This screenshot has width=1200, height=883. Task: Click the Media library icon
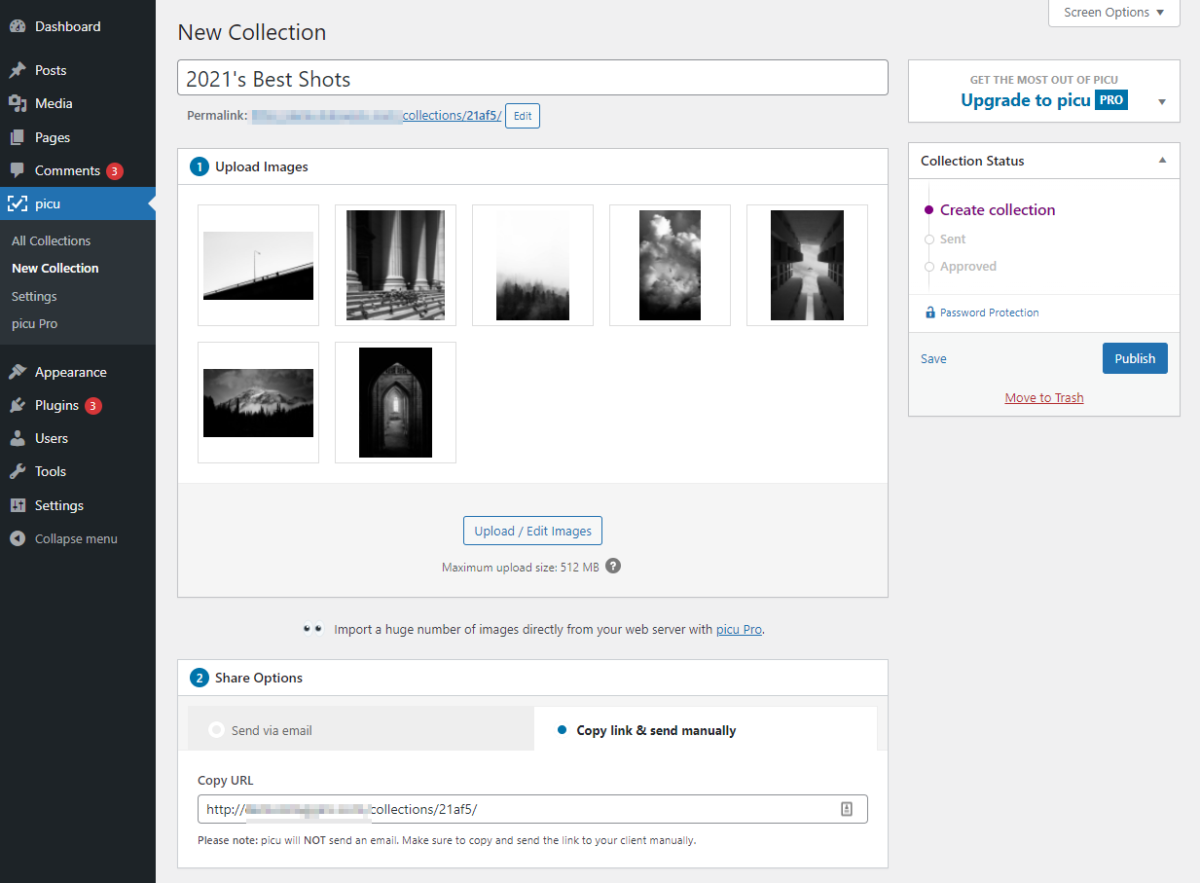coord(17,104)
